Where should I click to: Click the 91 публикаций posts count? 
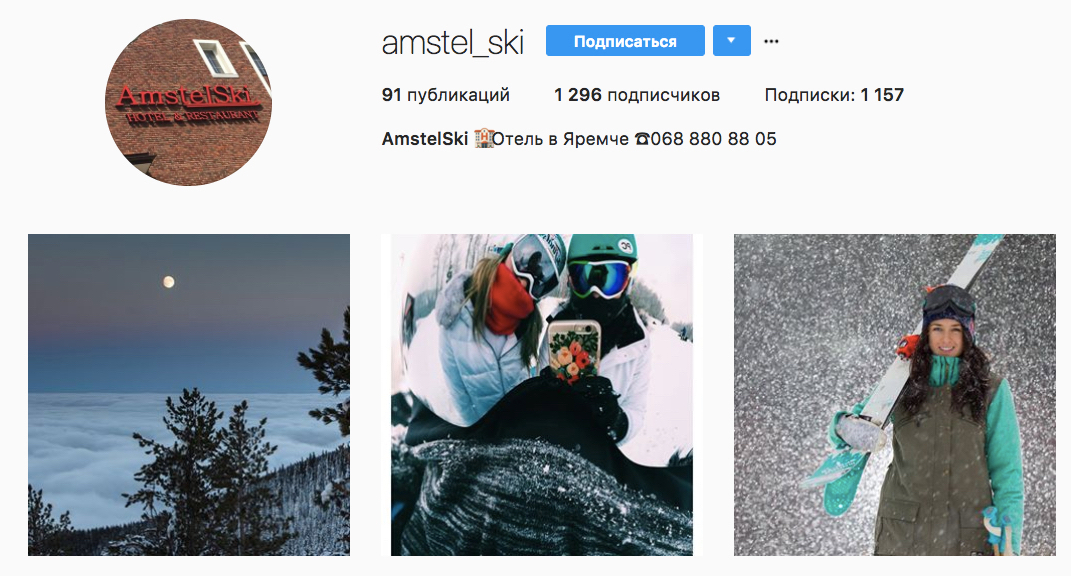tap(445, 95)
